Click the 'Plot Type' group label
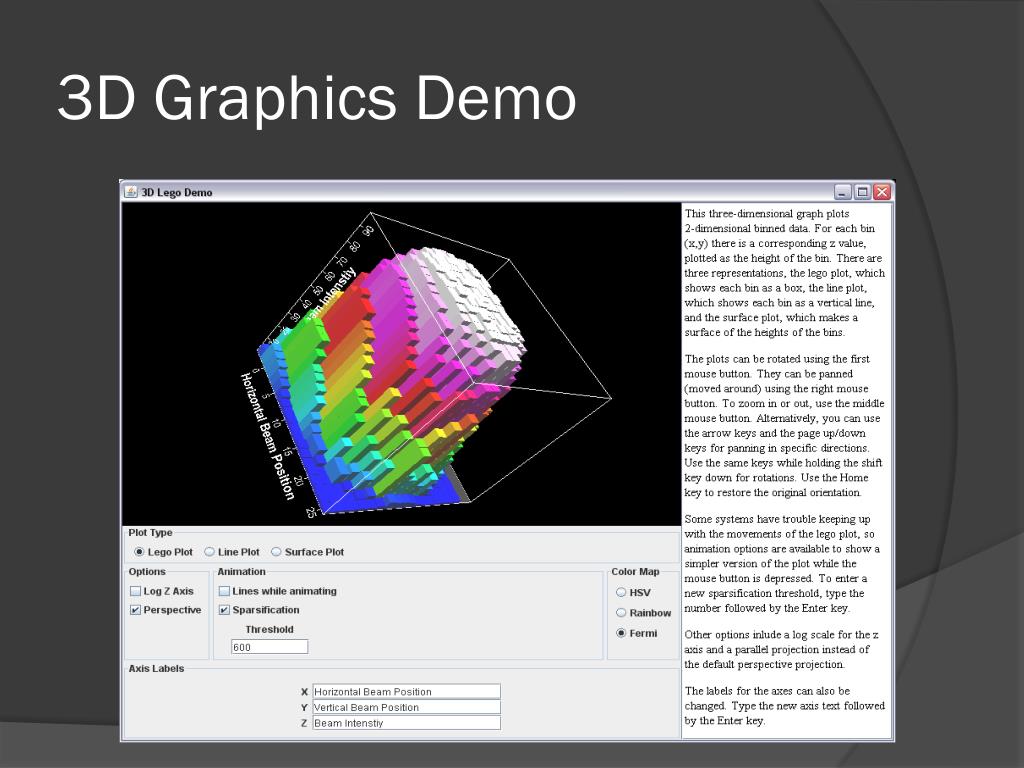The height and width of the screenshot is (768, 1024). [x=150, y=532]
